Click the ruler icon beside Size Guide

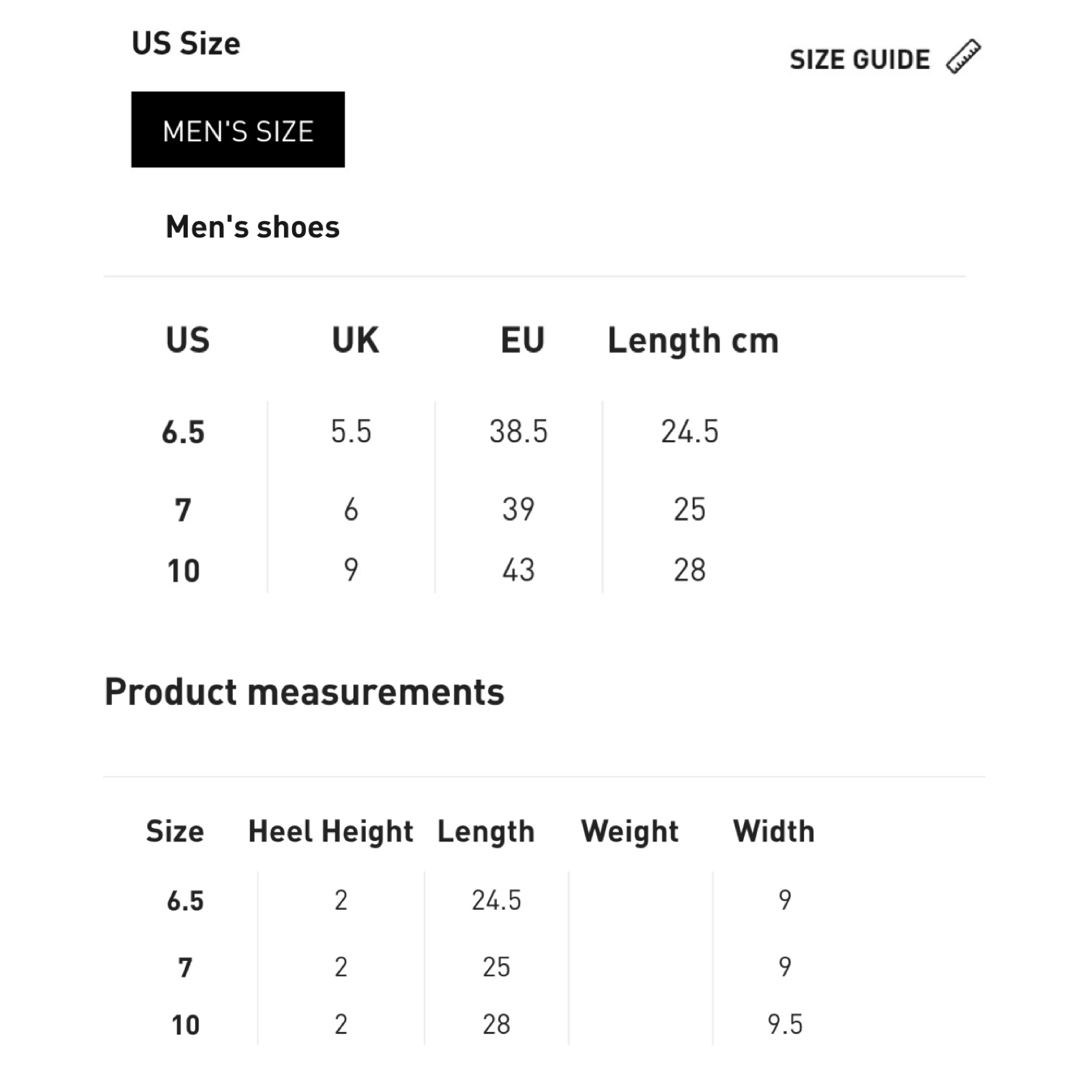pos(963,57)
